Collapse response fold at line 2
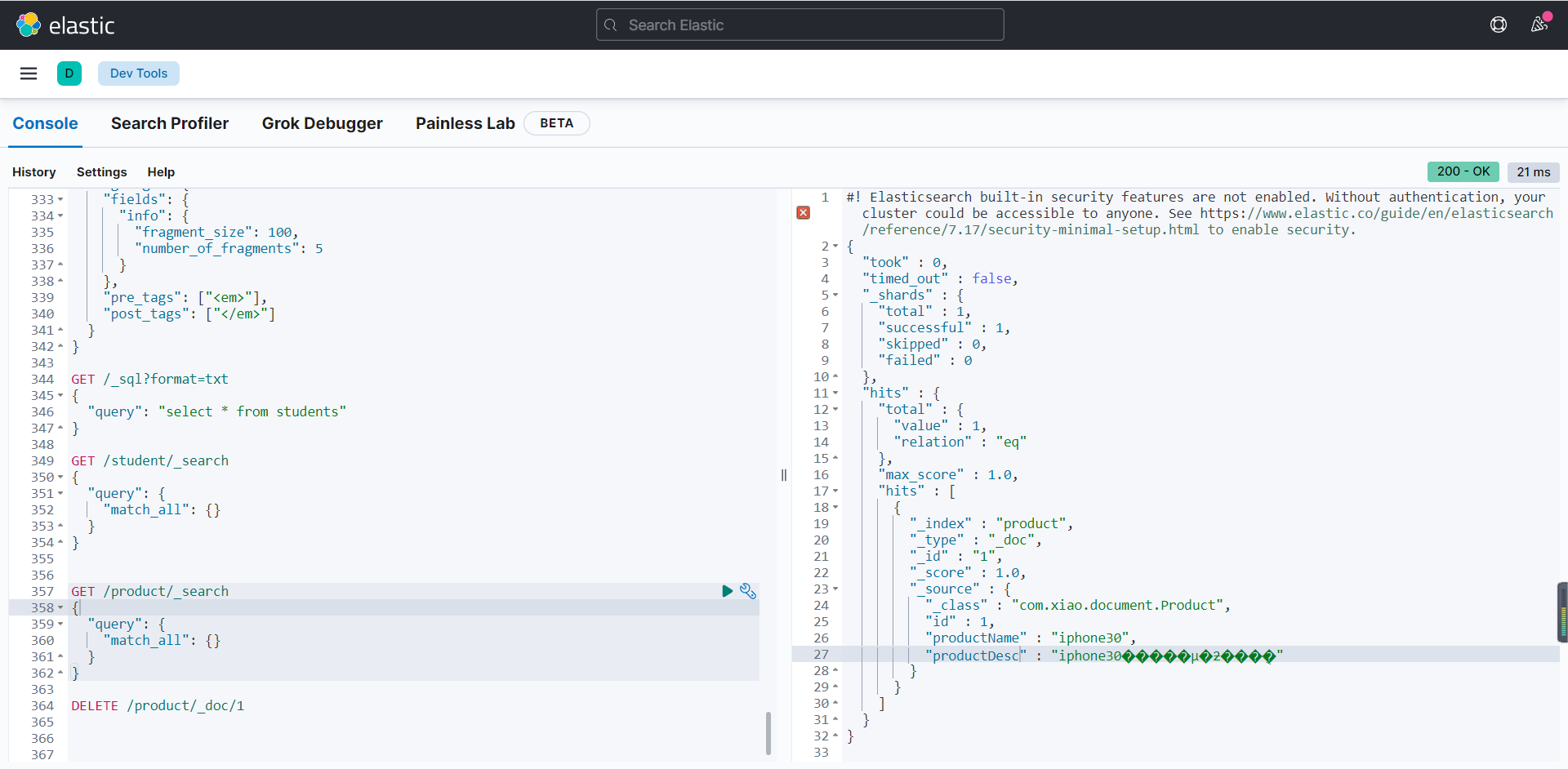Image resolution: width=1568 pixels, height=769 pixels. (x=835, y=246)
